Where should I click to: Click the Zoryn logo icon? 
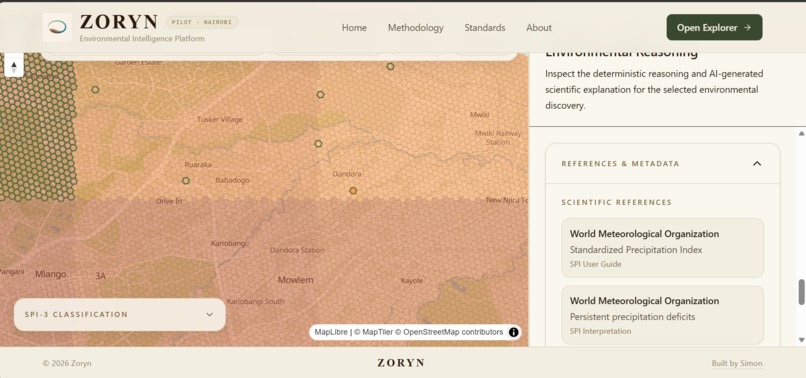[57, 27]
